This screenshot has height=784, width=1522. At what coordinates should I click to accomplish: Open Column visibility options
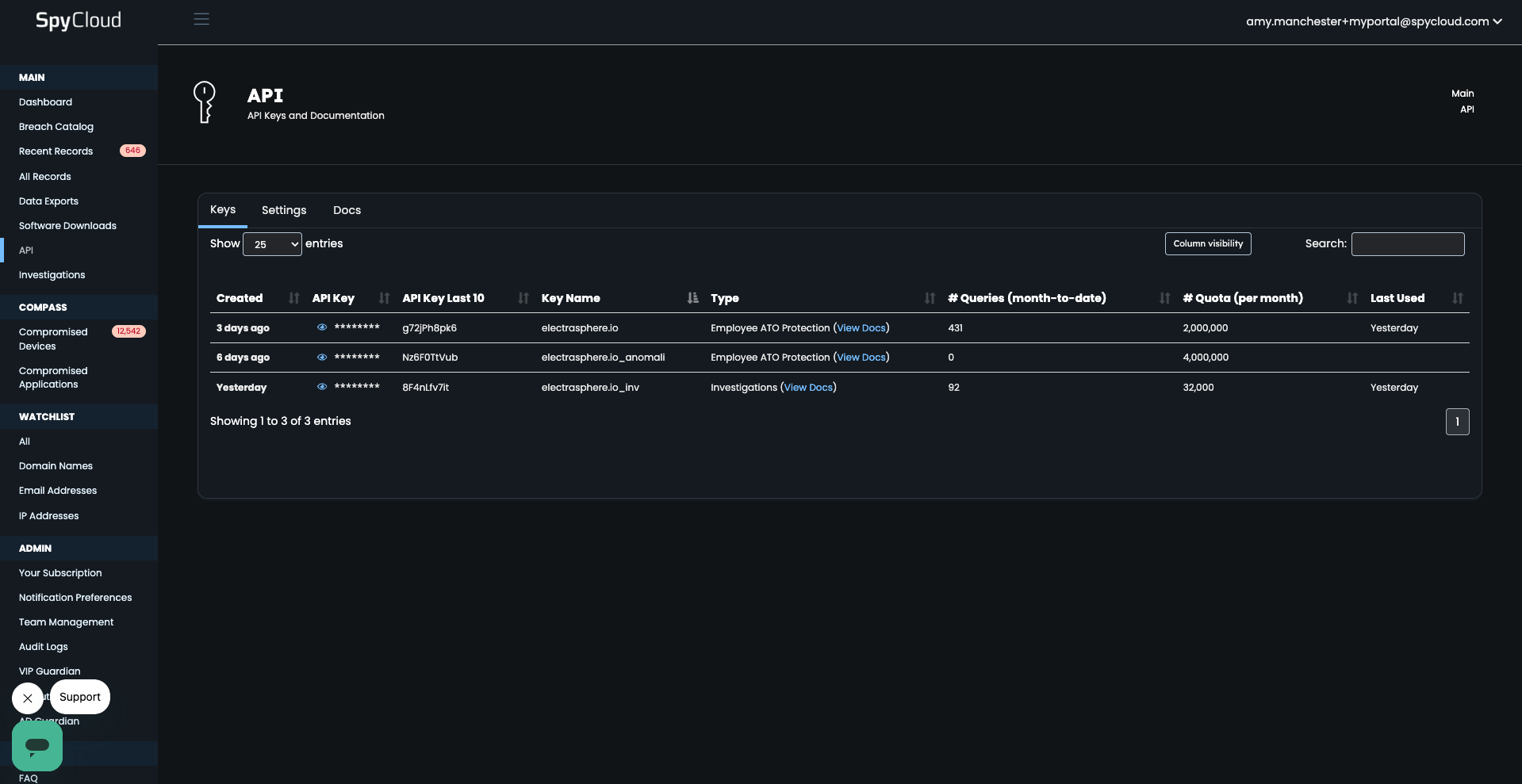pyautogui.click(x=1207, y=244)
